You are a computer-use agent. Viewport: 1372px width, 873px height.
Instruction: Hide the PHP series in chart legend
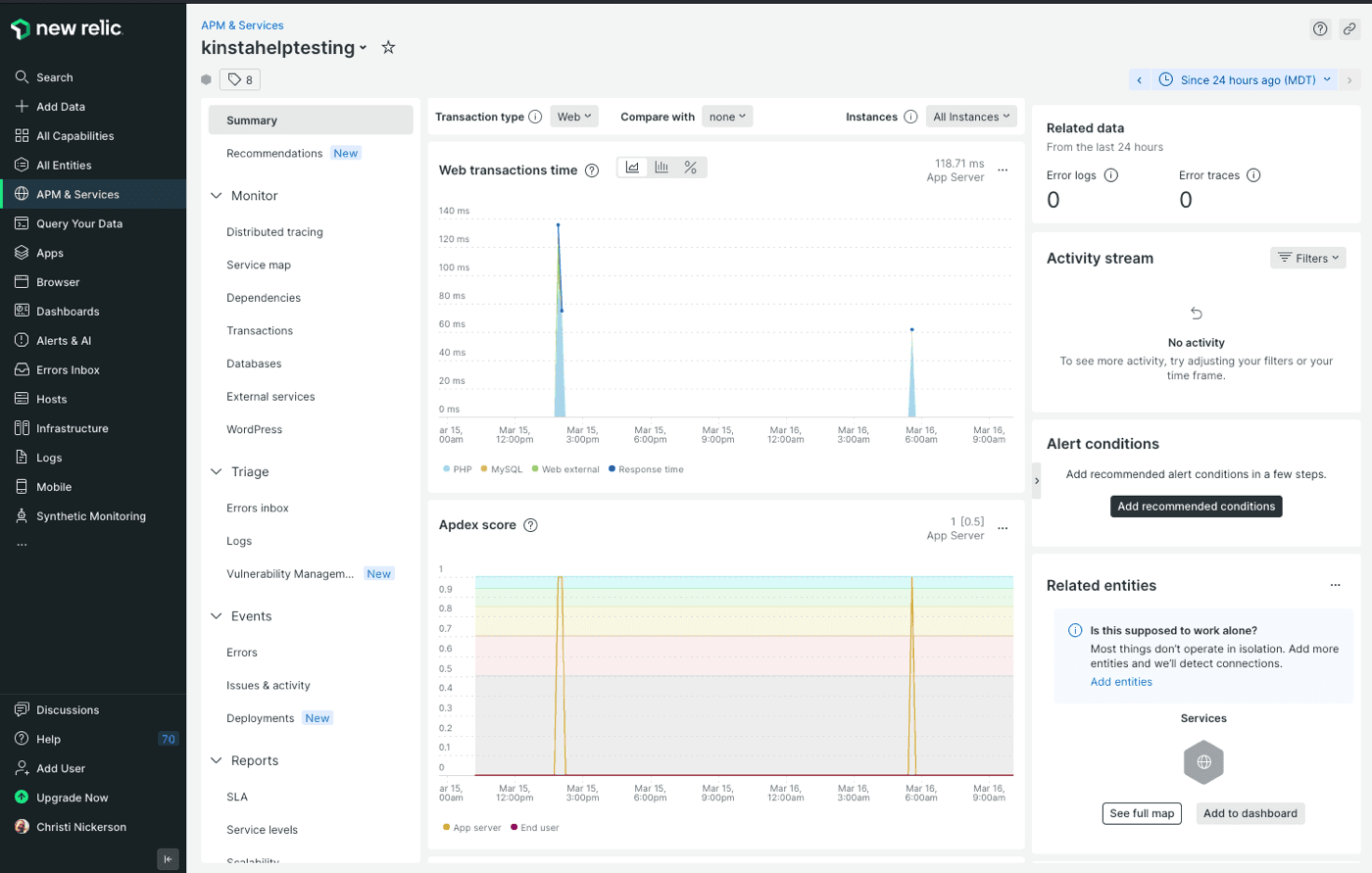(x=457, y=469)
